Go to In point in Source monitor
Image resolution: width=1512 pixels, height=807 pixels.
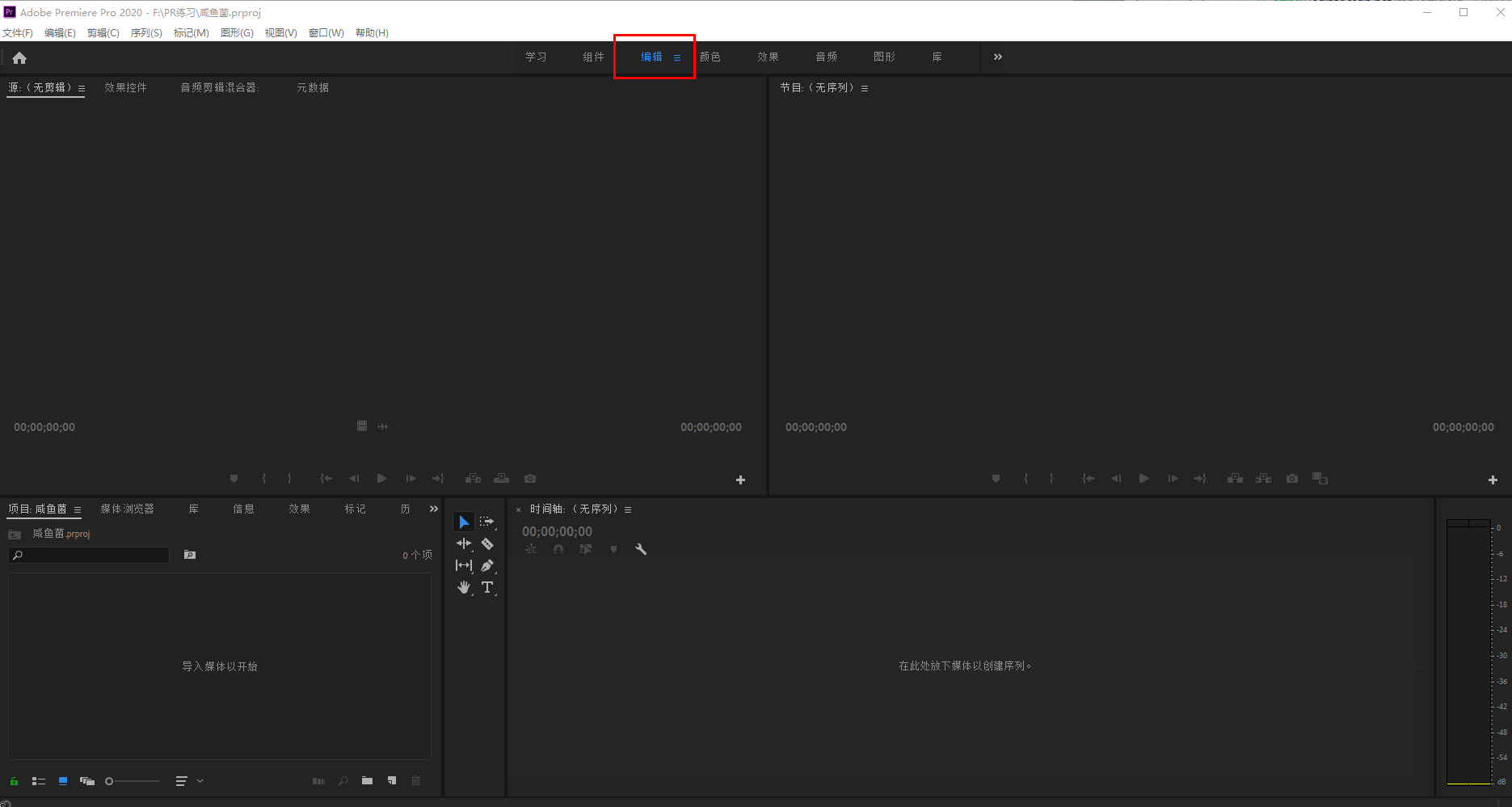click(x=326, y=479)
